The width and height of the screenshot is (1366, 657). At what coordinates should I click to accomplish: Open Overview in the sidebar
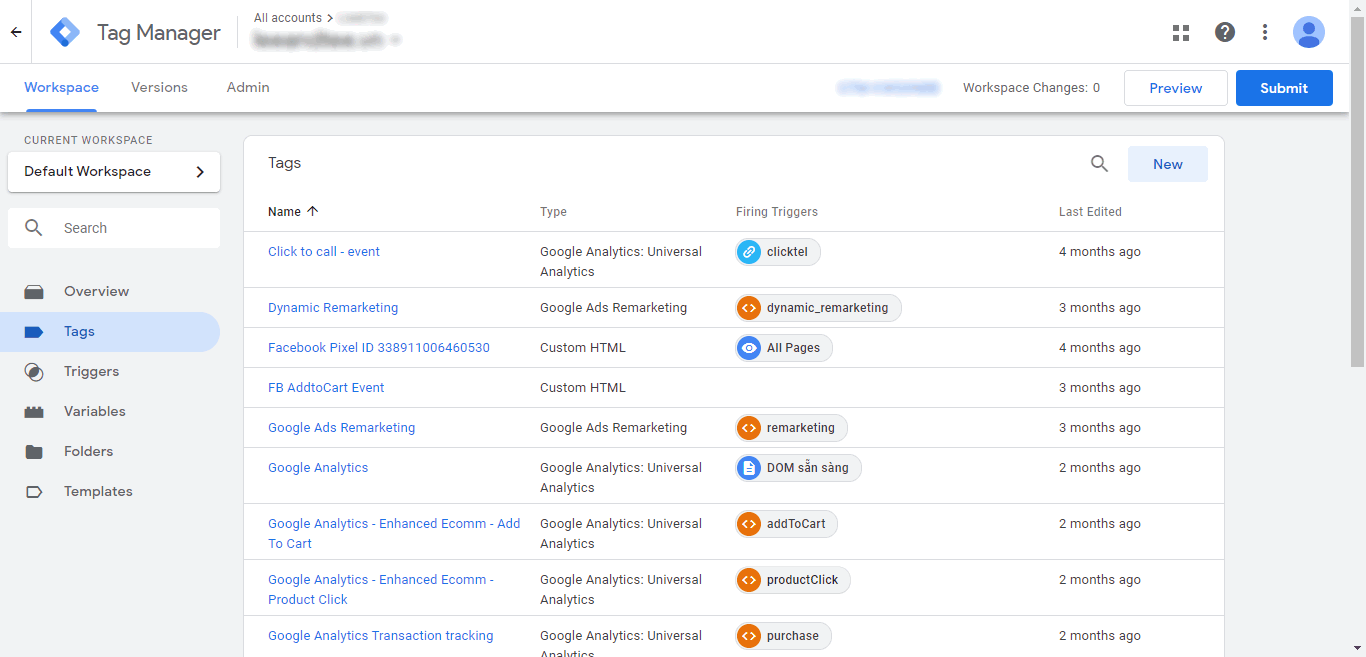point(110,292)
